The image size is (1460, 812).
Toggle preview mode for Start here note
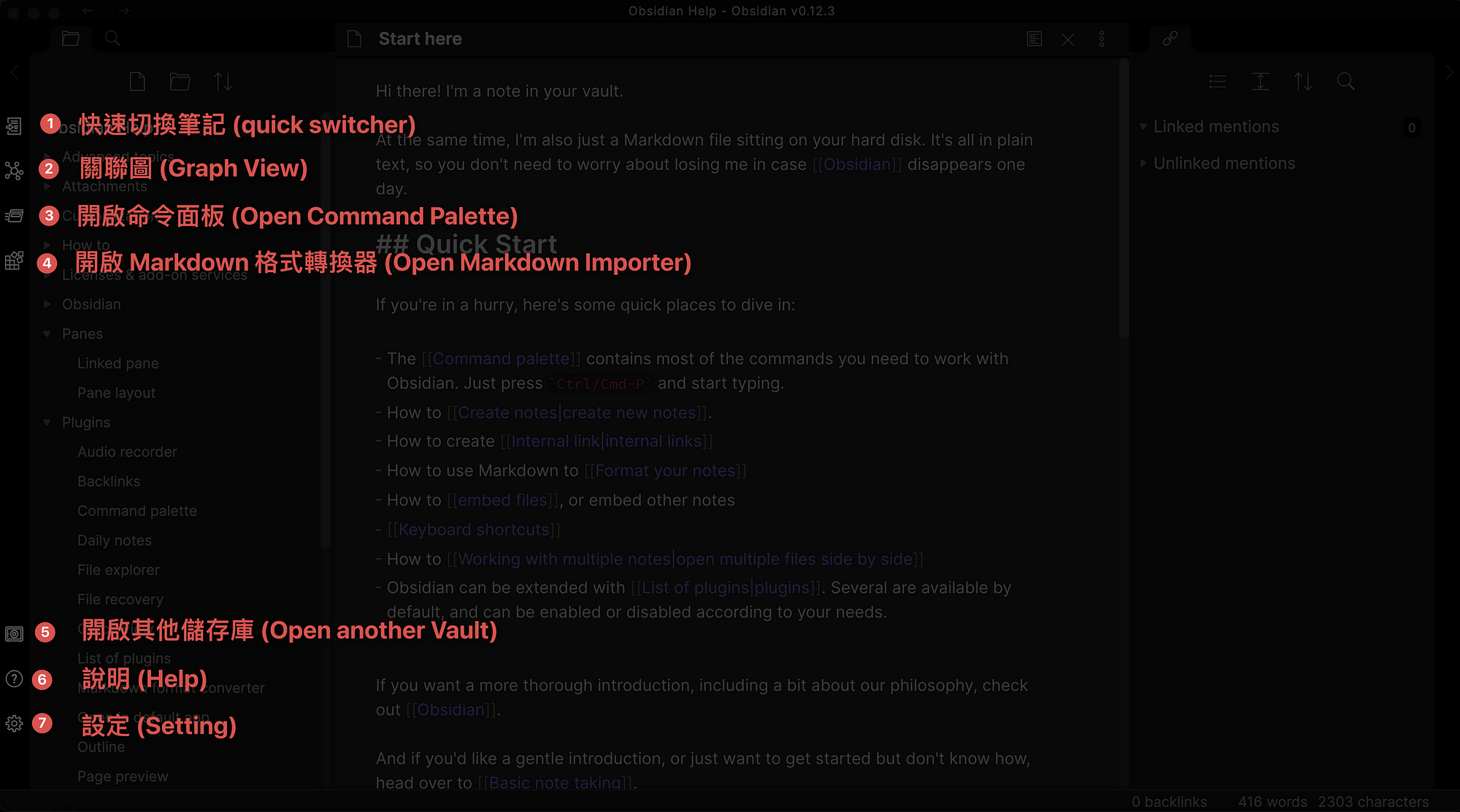pyautogui.click(x=1034, y=39)
